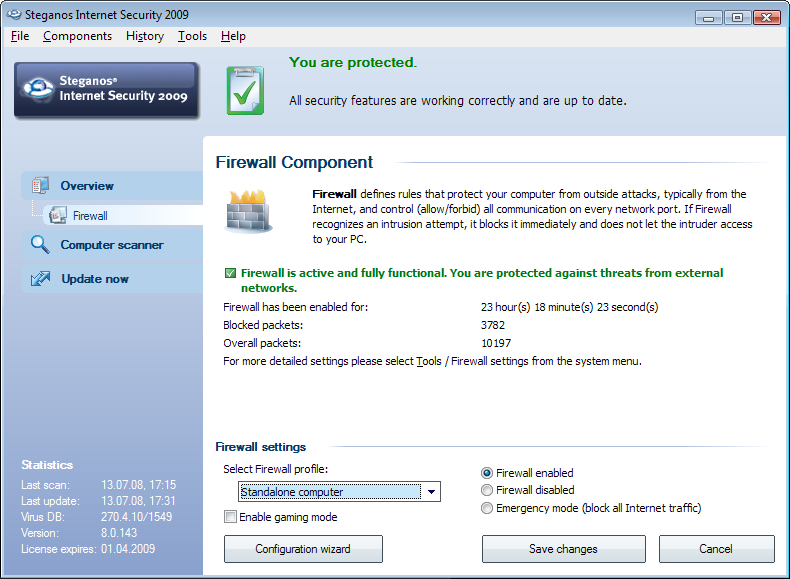Click the Version number 8.0.143
790x579 pixels.
point(119,533)
